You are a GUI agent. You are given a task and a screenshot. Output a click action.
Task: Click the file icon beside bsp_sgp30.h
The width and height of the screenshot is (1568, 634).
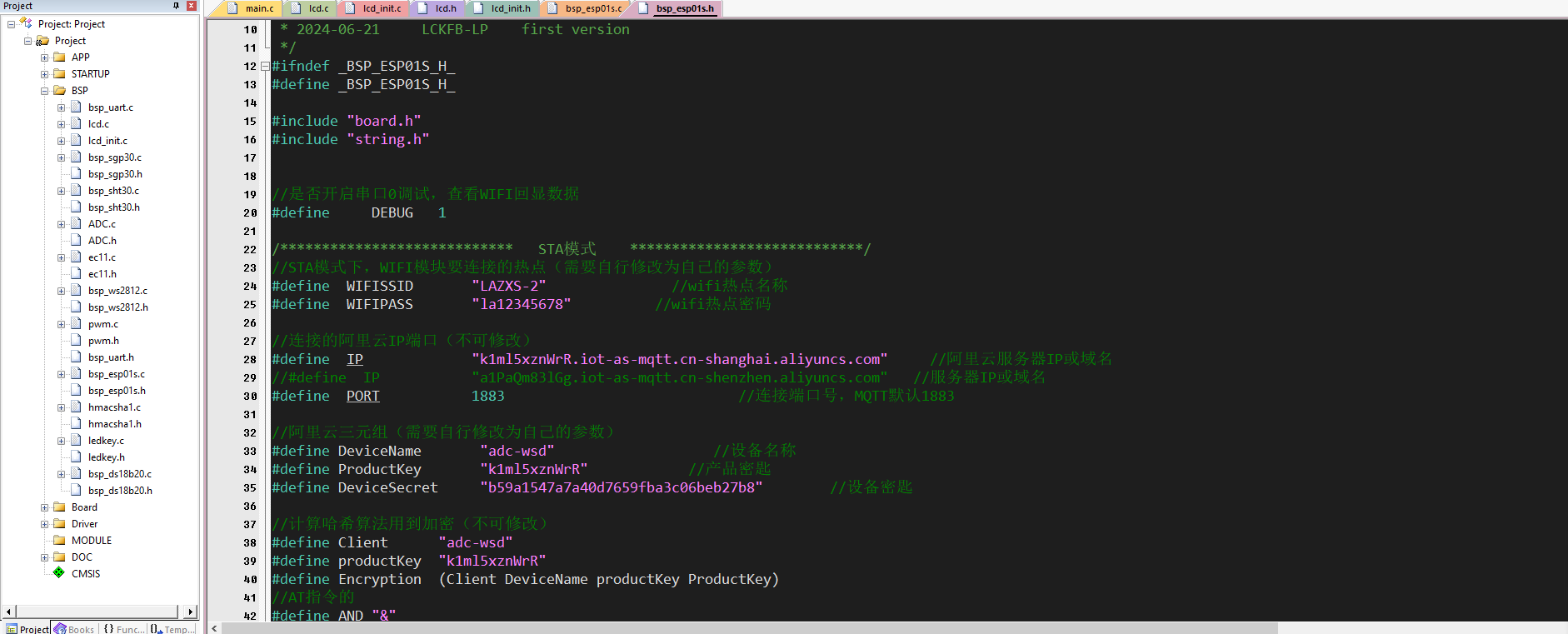point(76,174)
